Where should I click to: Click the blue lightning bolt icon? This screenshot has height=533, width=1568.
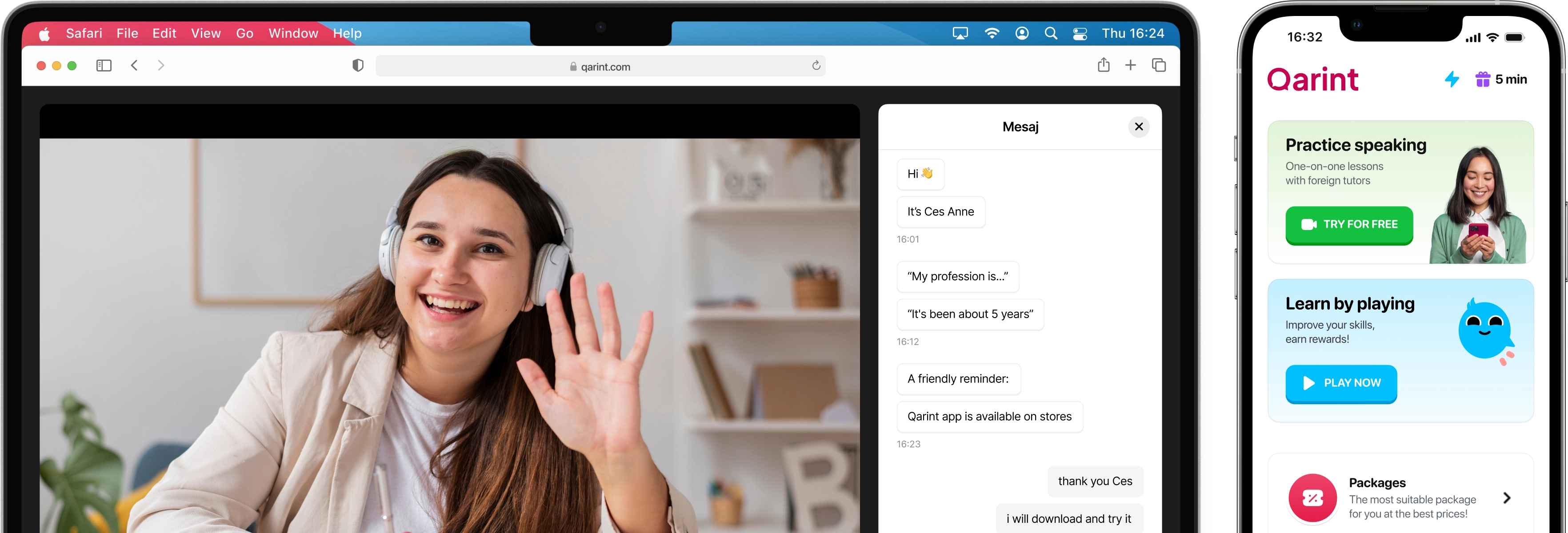pyautogui.click(x=1452, y=79)
